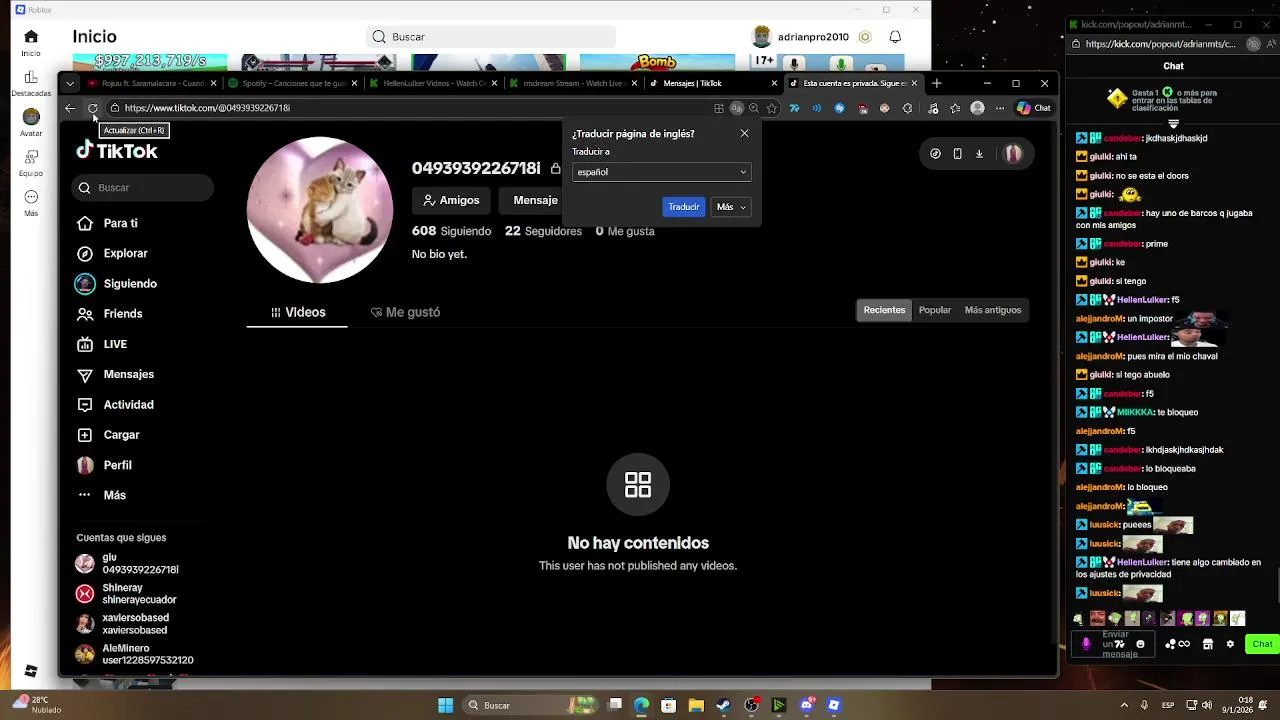This screenshot has width=1280, height=720.
Task: Select the Recientes sort option
Action: (884, 310)
